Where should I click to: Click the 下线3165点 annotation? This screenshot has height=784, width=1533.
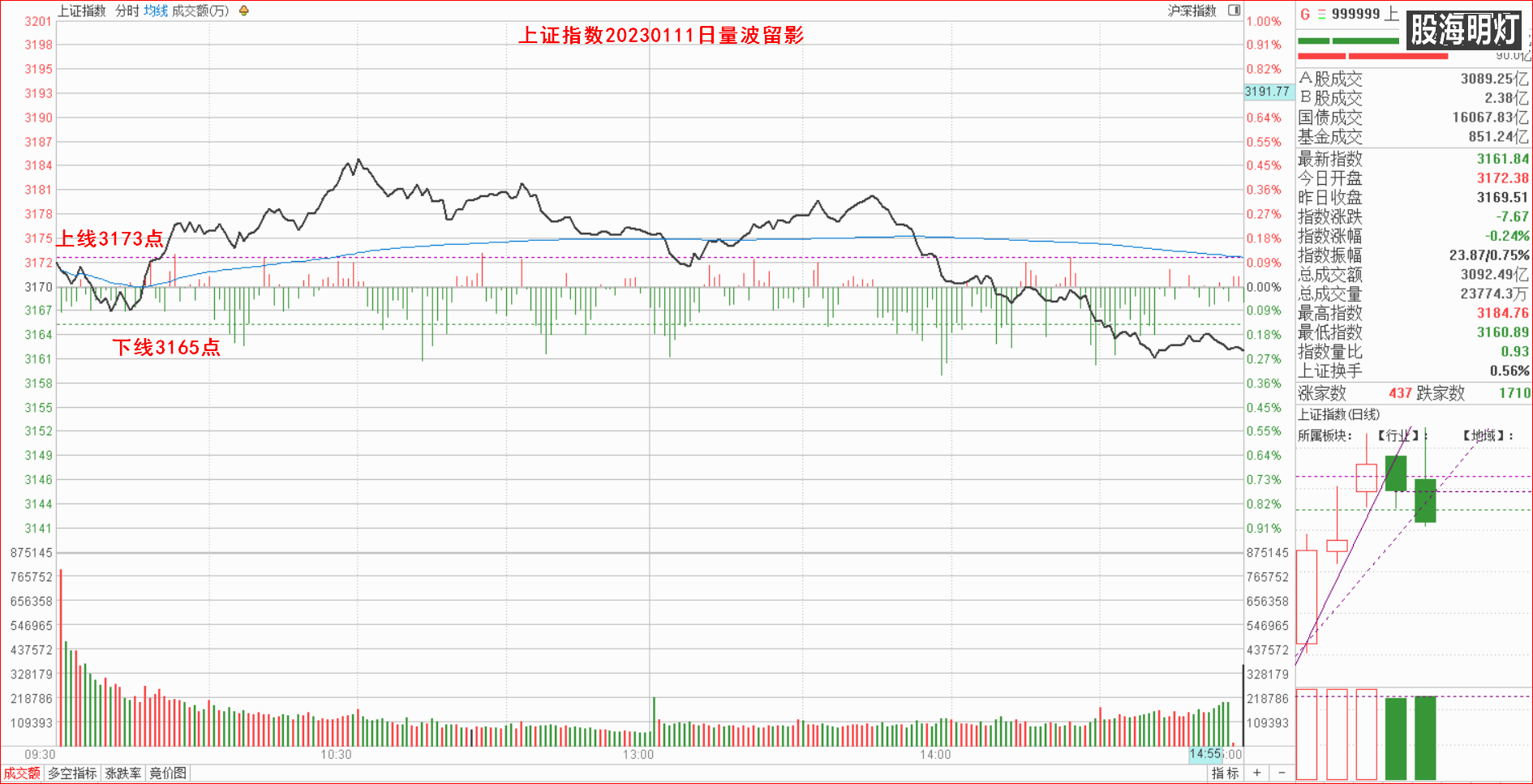click(166, 347)
